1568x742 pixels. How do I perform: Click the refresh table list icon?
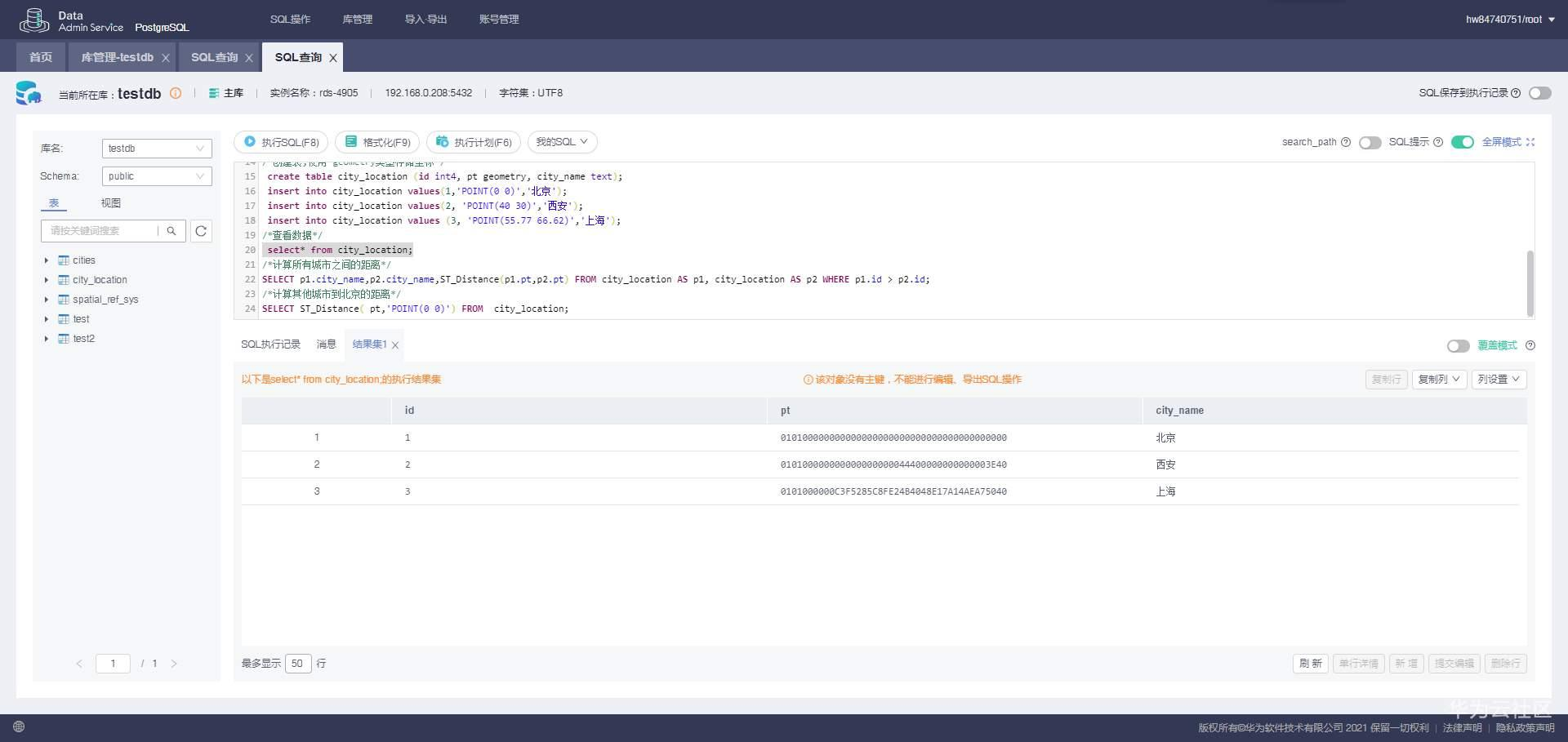coord(201,231)
